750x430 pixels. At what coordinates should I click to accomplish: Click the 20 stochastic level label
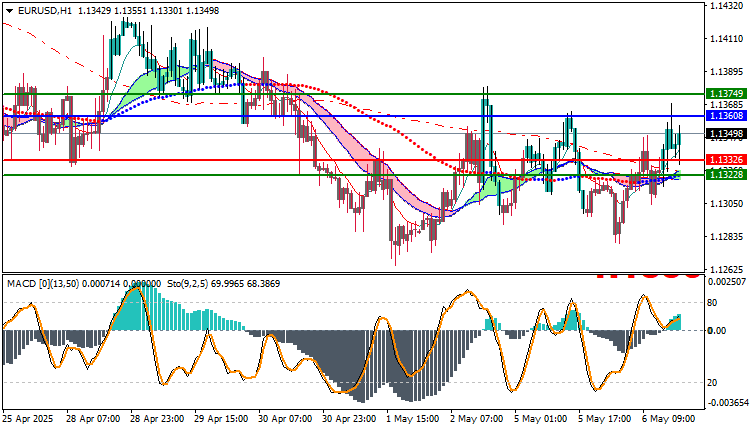pos(712,383)
